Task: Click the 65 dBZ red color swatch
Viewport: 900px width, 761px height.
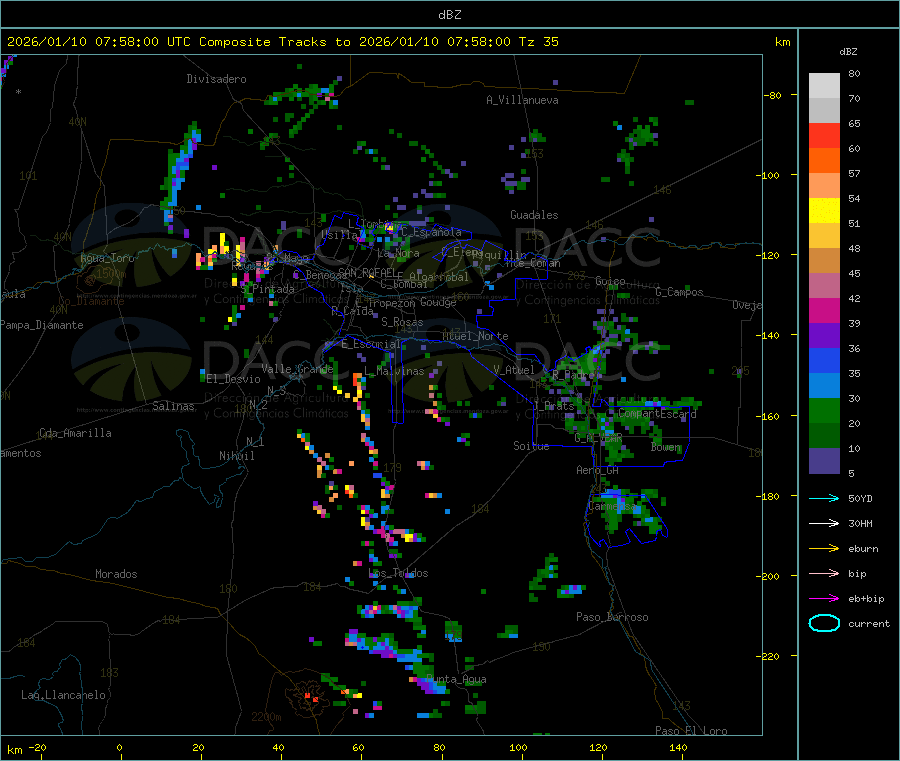Action: point(824,135)
